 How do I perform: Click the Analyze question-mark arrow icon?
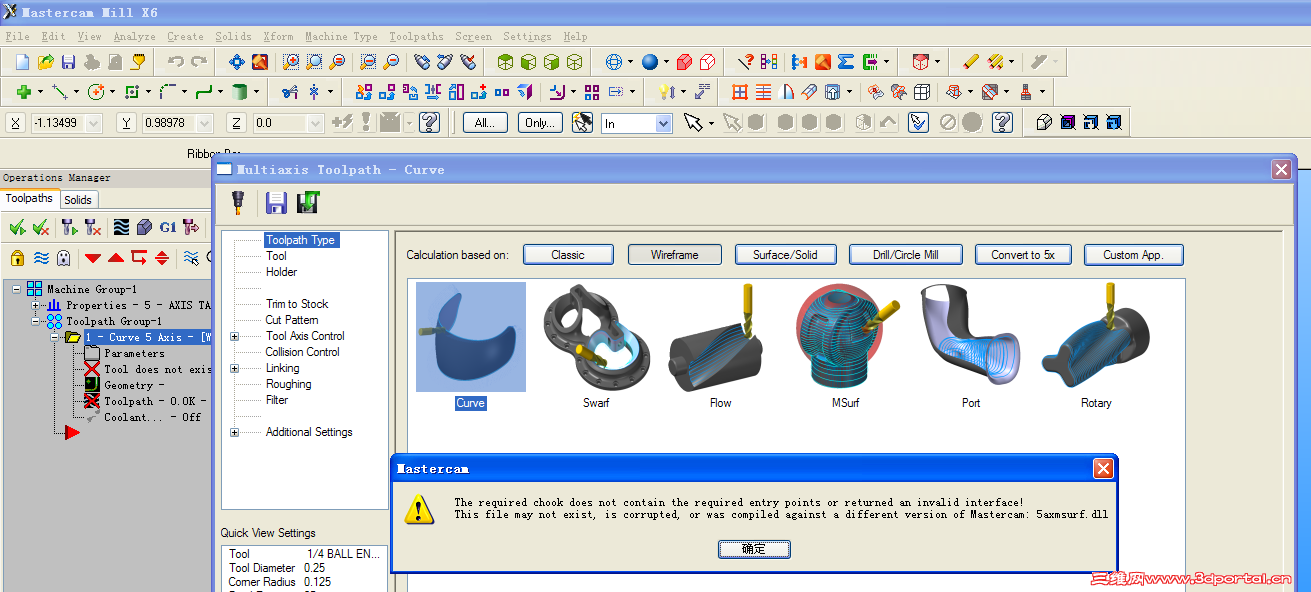745,62
